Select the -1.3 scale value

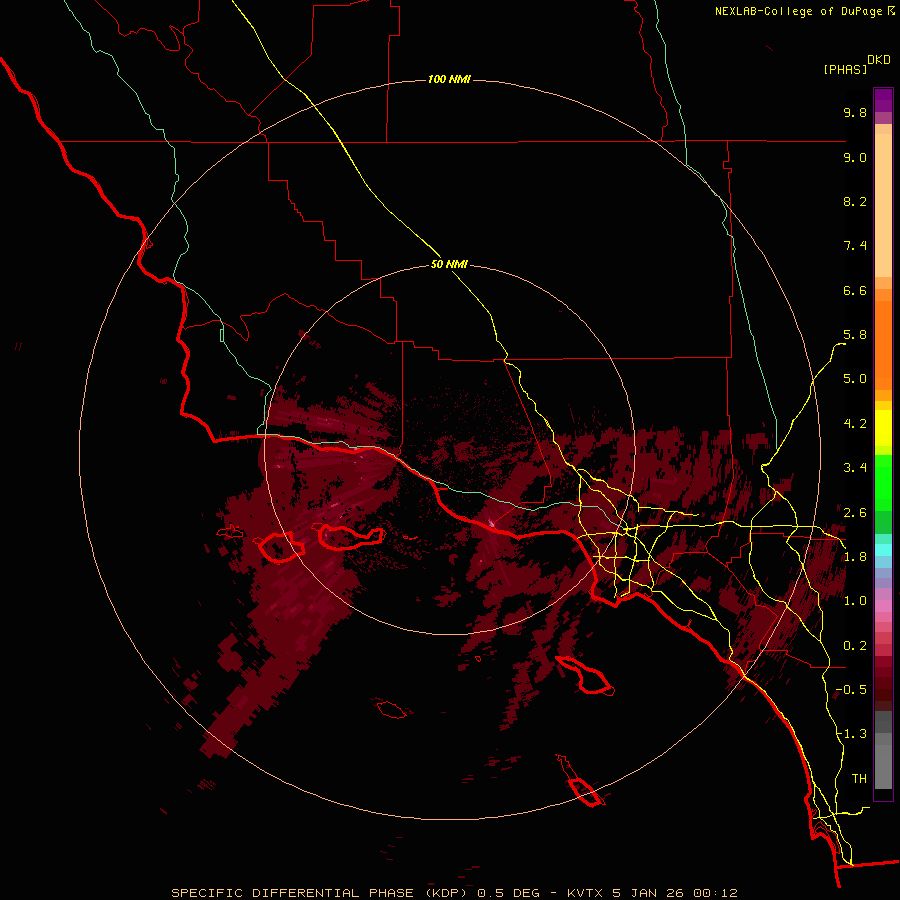851,734
